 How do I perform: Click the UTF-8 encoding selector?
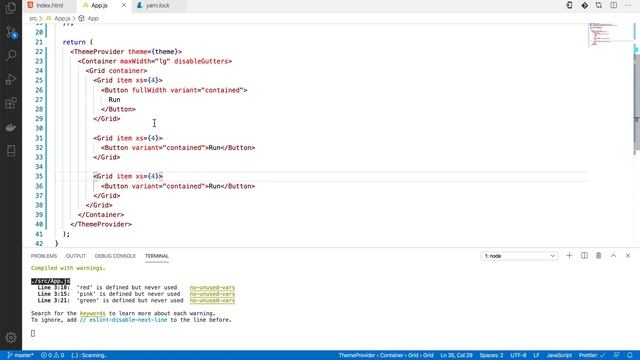click(x=518, y=355)
